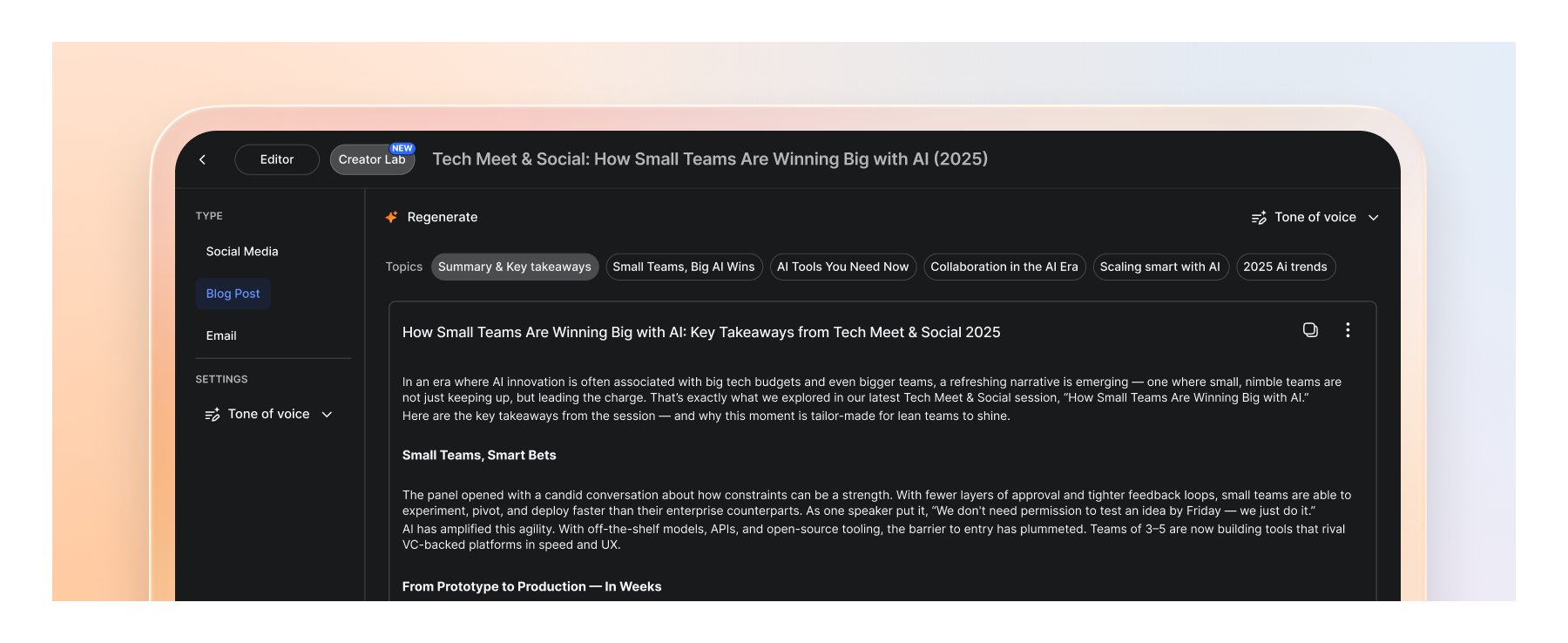
Task: Copy the blog post with the copy icon
Action: pos(1310,330)
